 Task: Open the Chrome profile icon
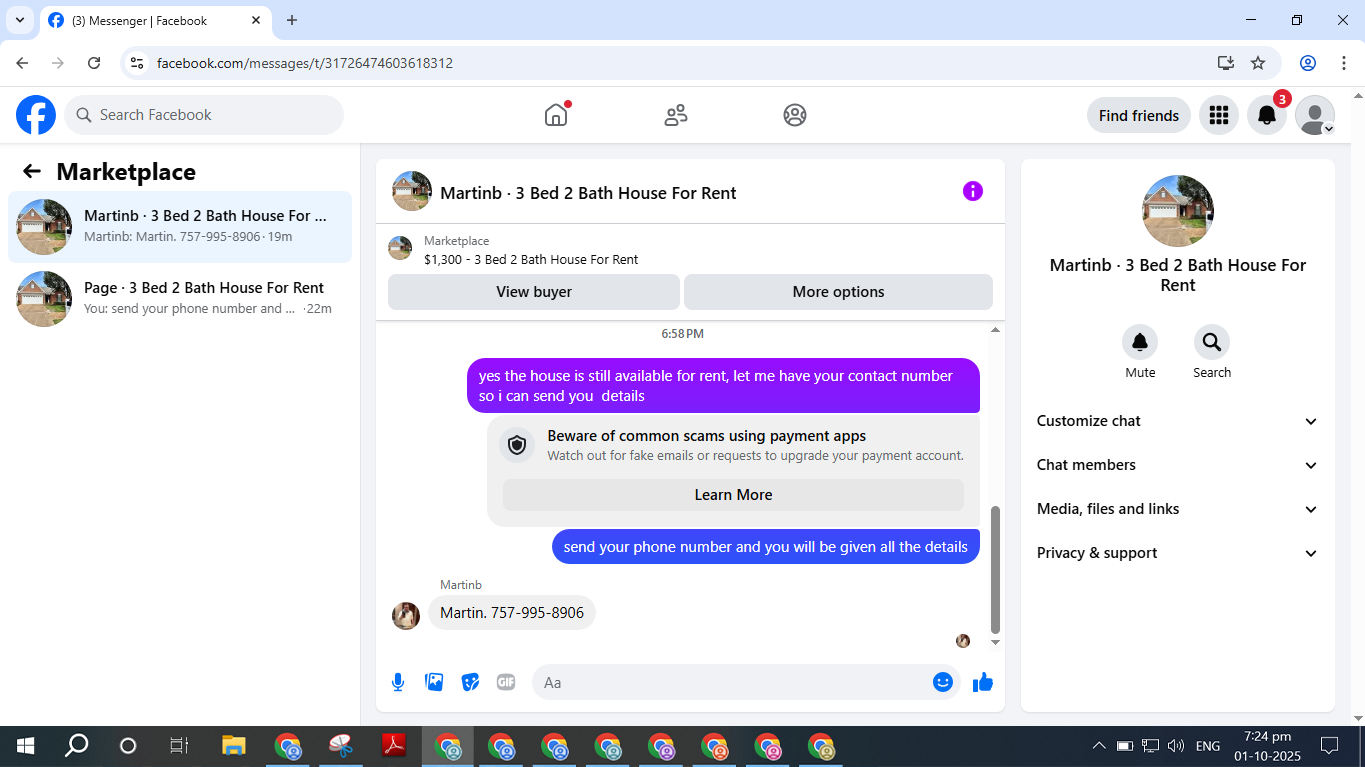pos(1308,63)
